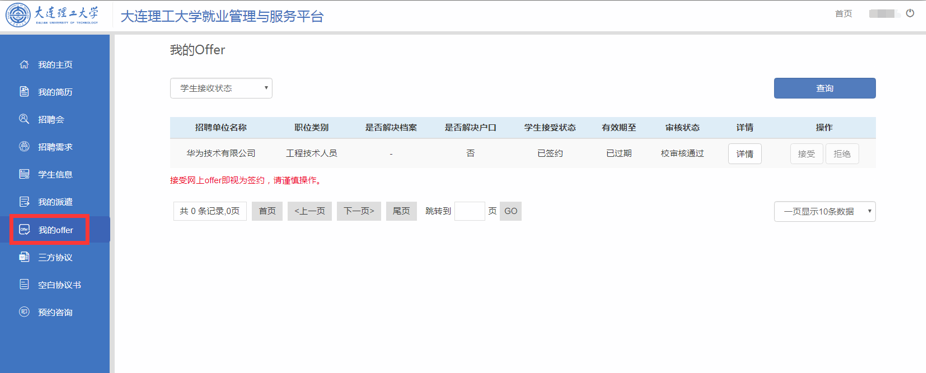Viewport: 926px width, 373px height.
Task: Click the home icon beside 我的主页
Action: pos(24,64)
